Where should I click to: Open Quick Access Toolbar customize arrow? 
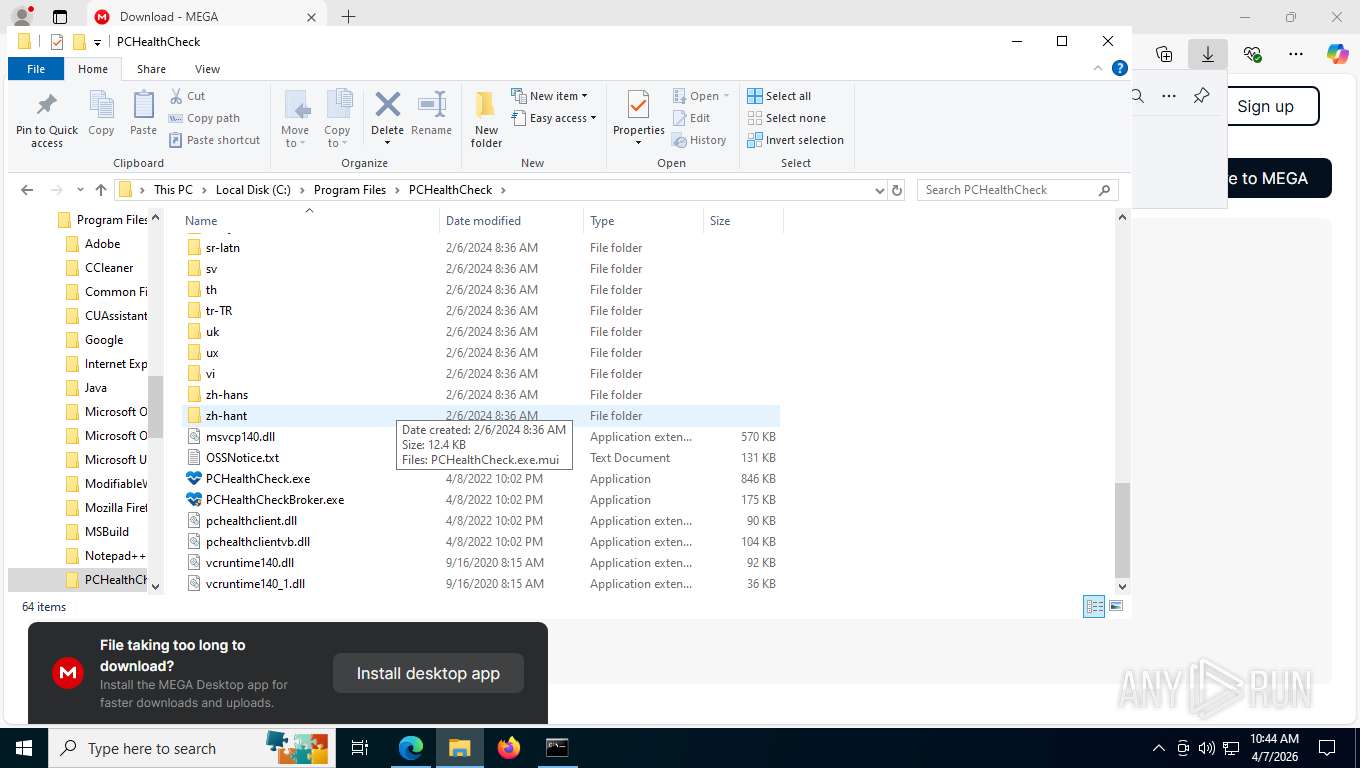pyautogui.click(x=97, y=42)
